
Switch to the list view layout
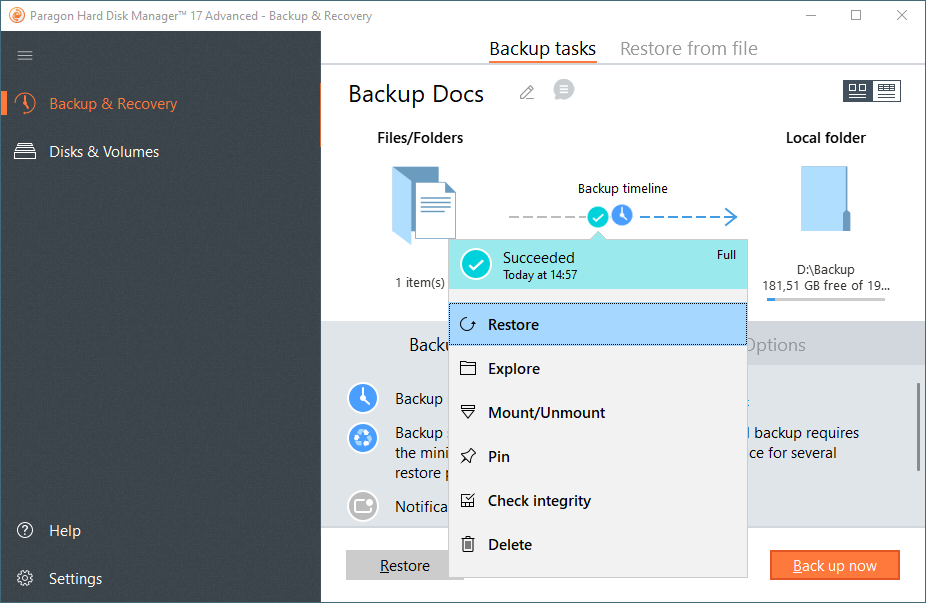point(886,91)
